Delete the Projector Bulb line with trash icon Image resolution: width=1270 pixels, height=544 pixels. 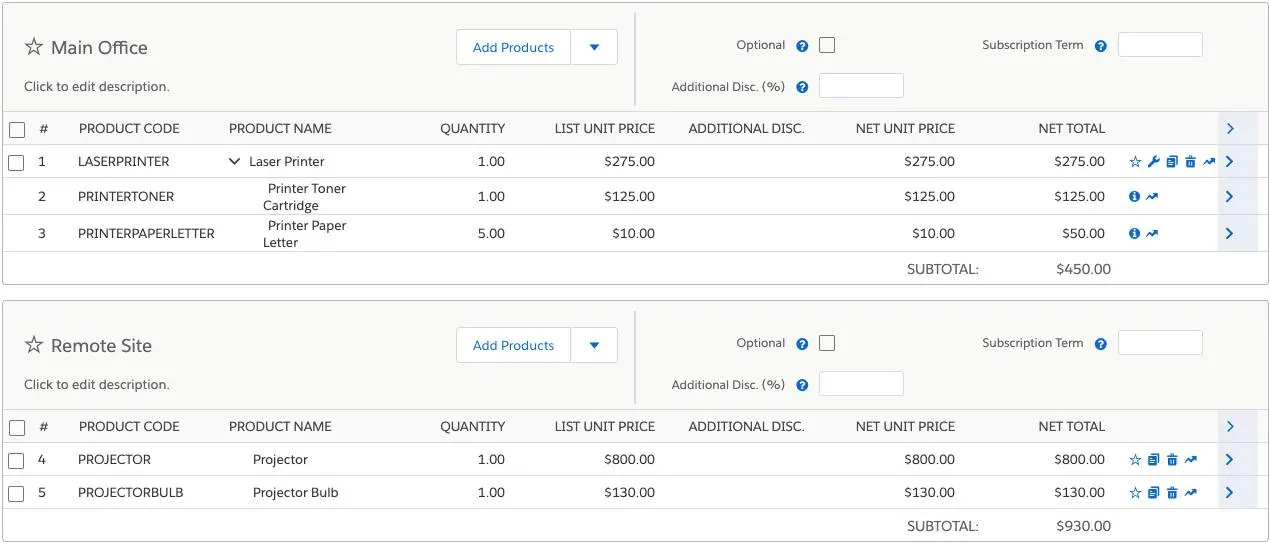(1172, 493)
